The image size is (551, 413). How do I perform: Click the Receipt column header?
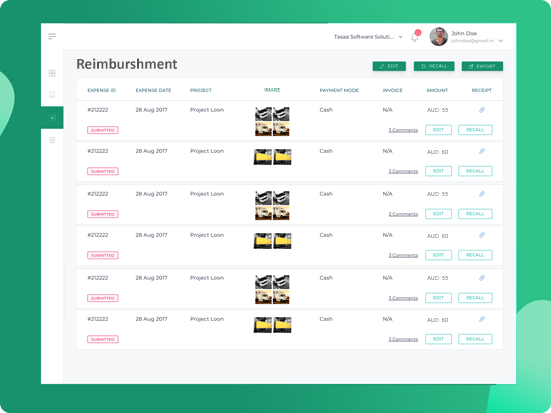482,90
